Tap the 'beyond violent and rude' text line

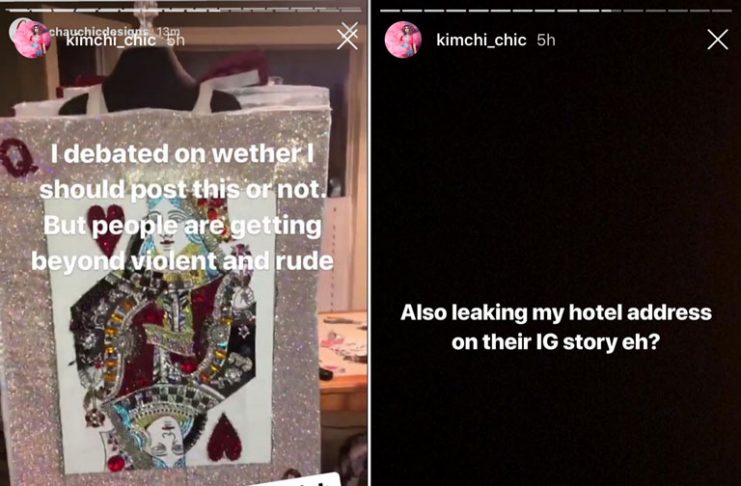coord(182,261)
